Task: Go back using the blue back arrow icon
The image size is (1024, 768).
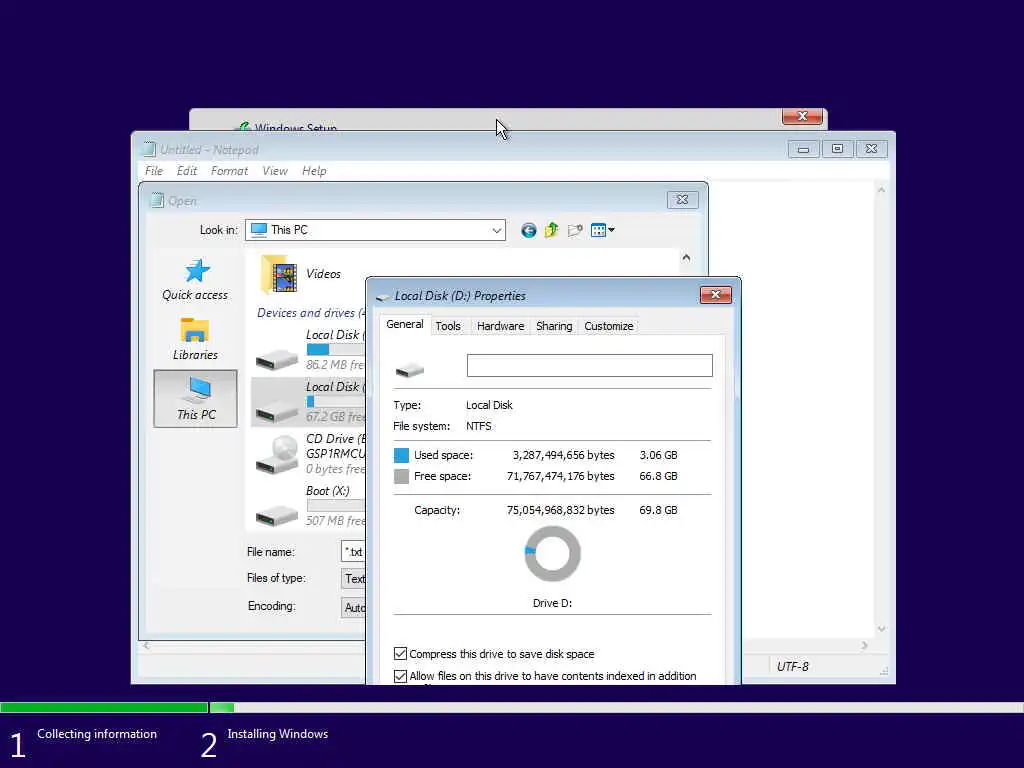Action: point(528,230)
